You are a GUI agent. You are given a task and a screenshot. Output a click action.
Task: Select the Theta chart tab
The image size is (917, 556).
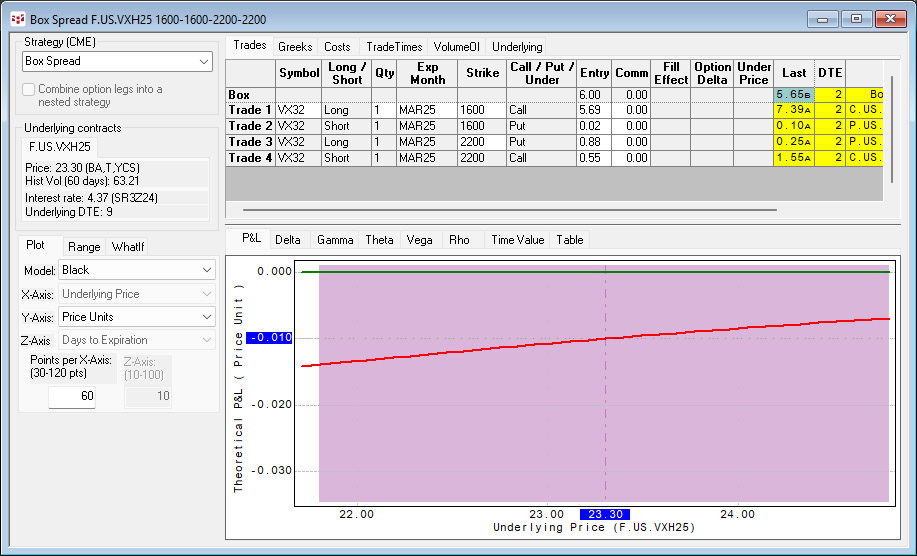379,240
